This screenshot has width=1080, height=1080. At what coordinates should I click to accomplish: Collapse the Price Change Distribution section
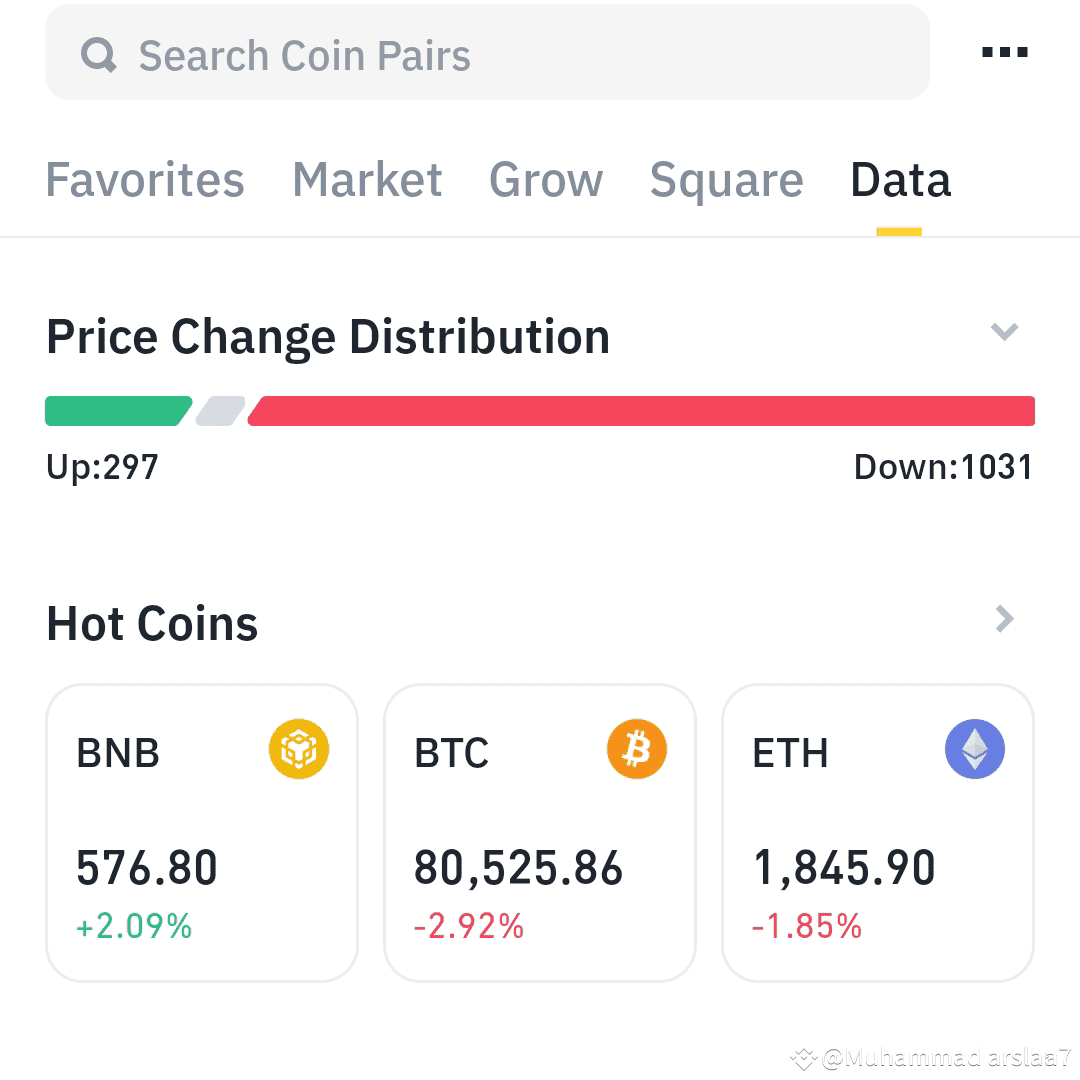click(1004, 331)
